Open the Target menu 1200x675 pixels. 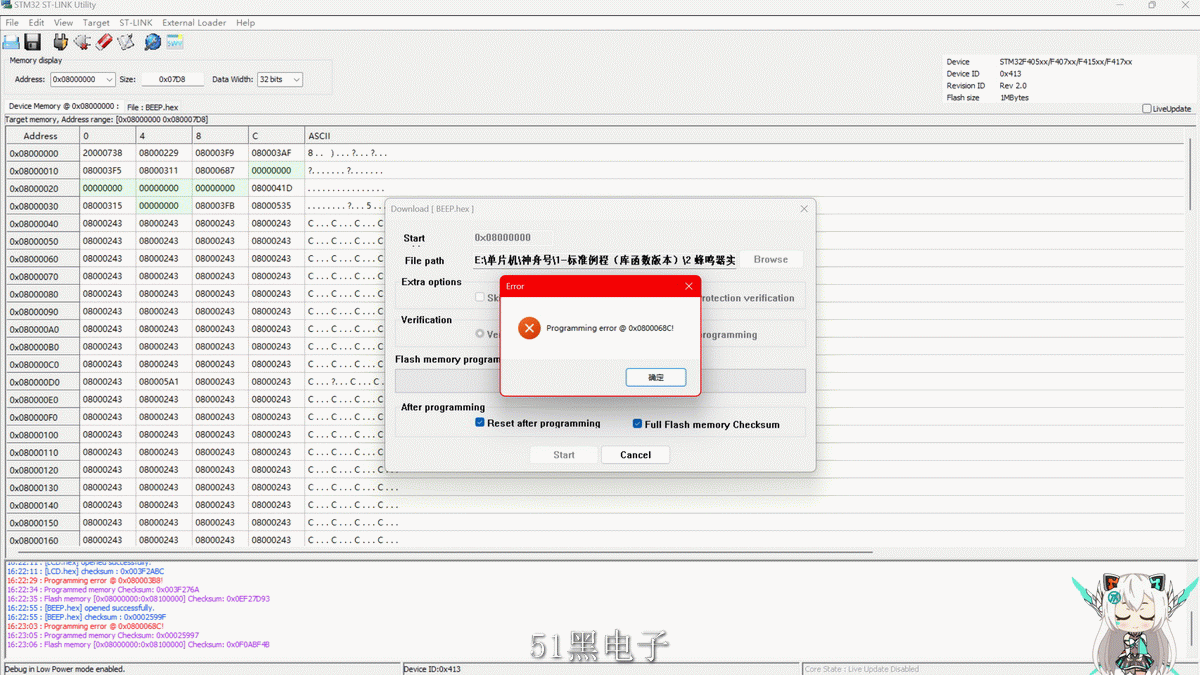click(x=96, y=22)
